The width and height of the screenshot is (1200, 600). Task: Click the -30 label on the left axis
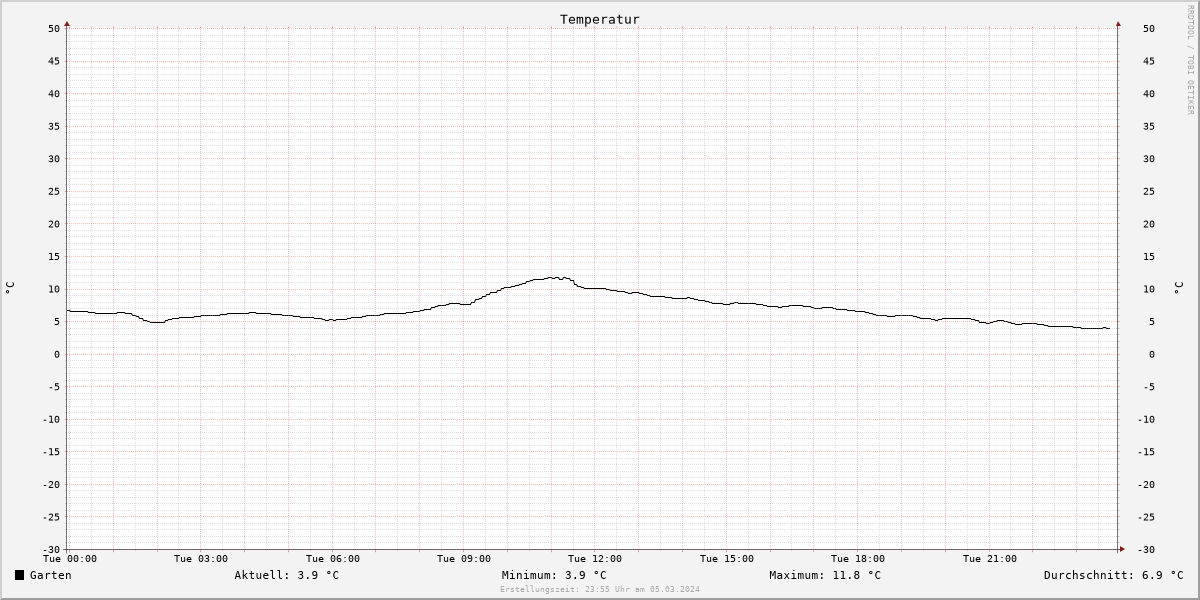(51, 549)
